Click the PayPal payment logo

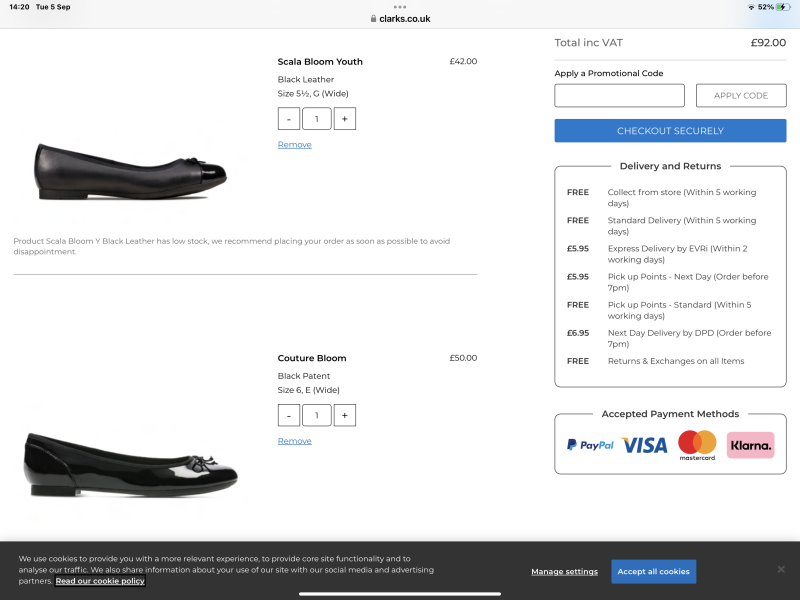coord(590,445)
